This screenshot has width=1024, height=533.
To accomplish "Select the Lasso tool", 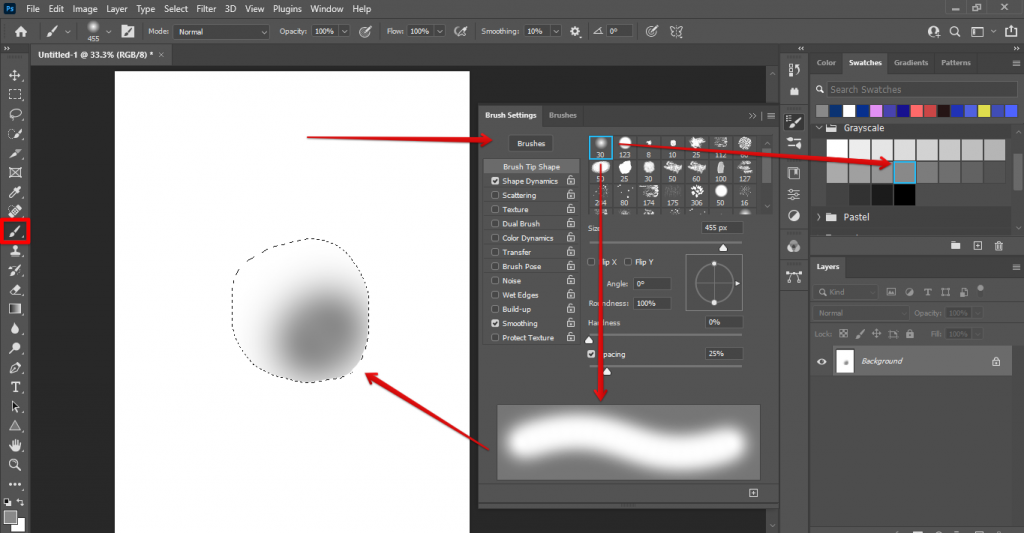I will [15, 114].
